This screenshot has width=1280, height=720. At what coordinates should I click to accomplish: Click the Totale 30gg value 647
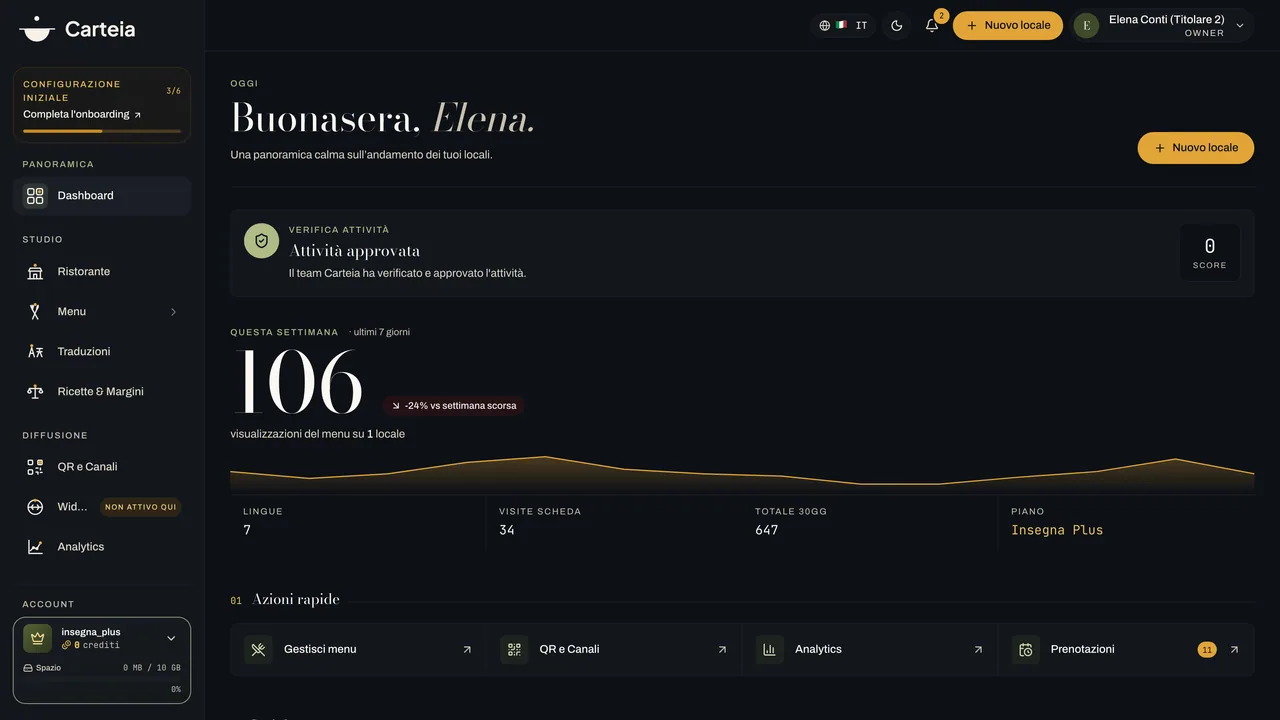[767, 530]
